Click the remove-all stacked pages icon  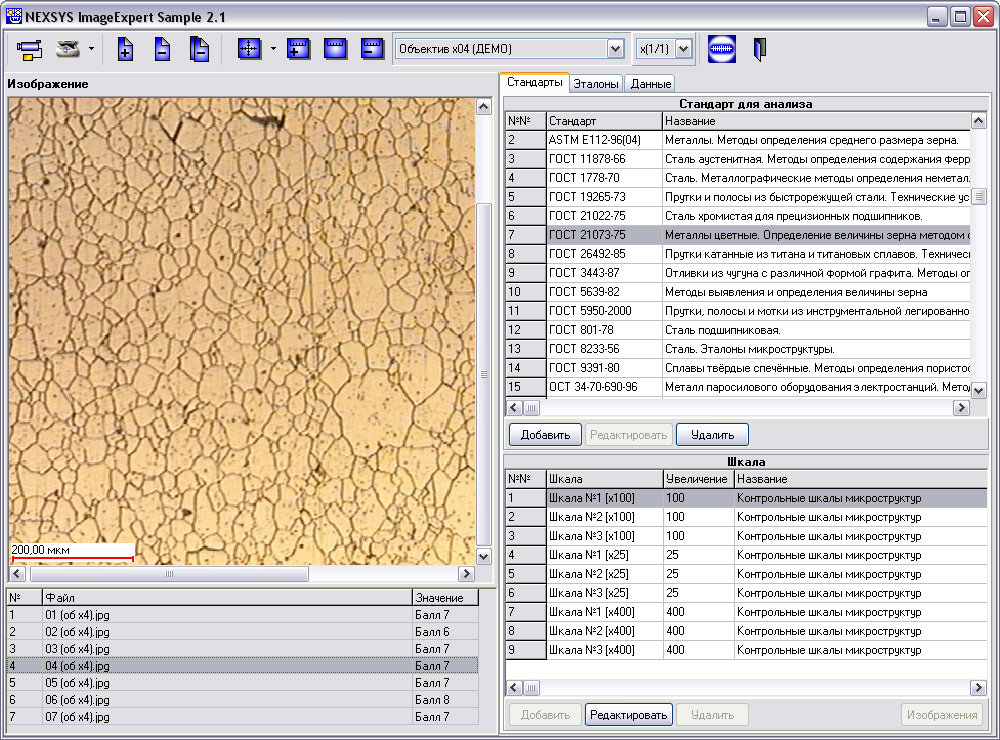tap(199, 49)
